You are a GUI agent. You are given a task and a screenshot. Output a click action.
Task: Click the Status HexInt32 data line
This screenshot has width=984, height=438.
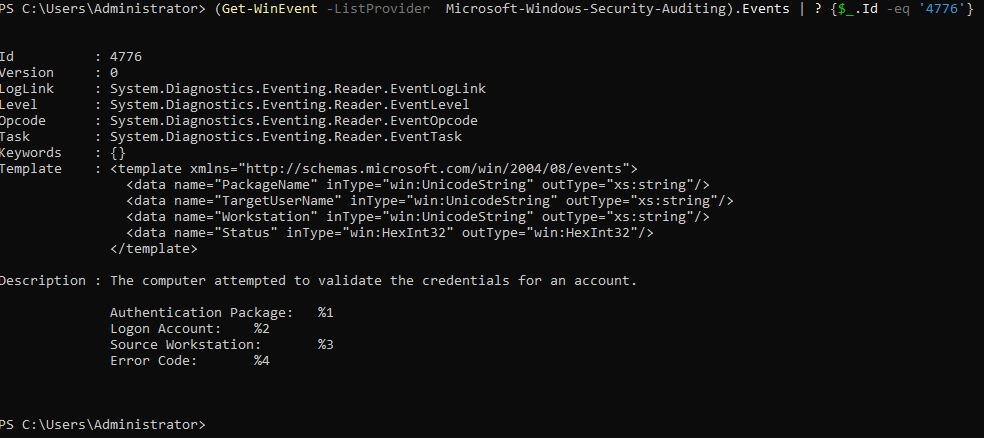(390, 233)
